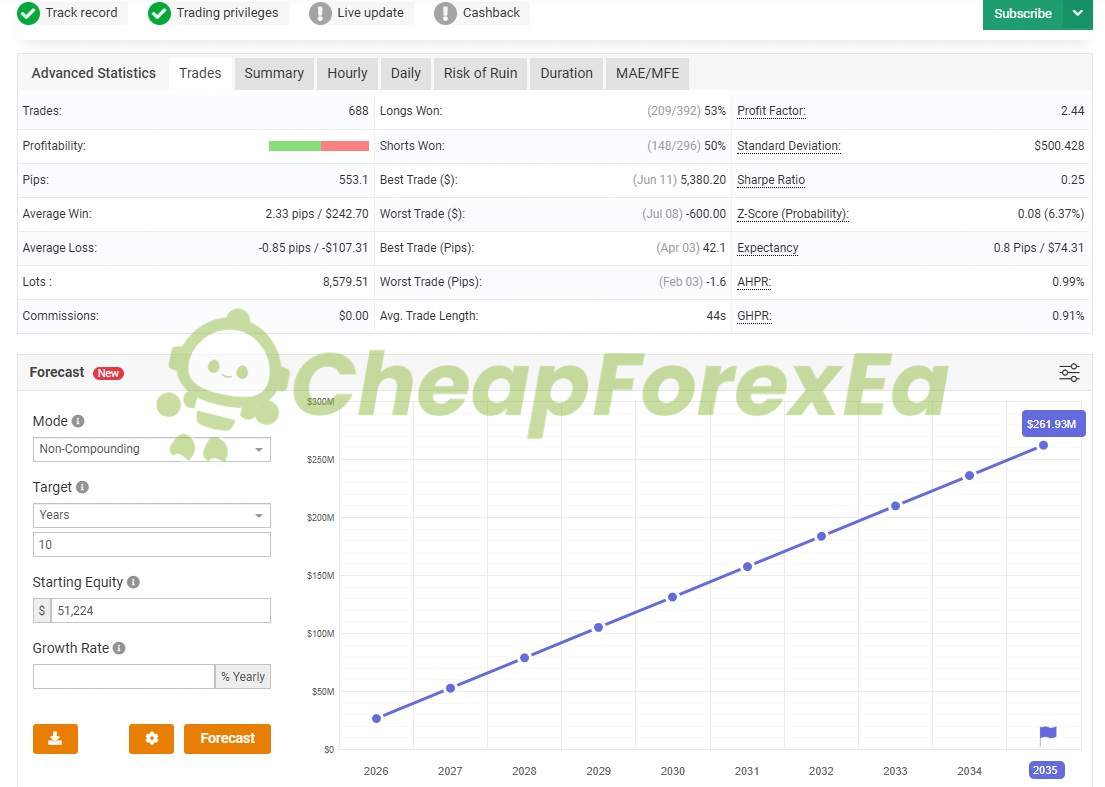Click the Starting Equity info icon

coord(133,582)
